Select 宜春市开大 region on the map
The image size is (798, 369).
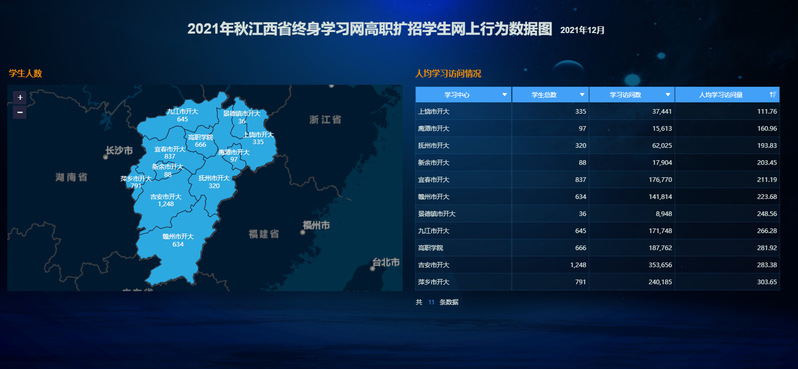pos(170,153)
